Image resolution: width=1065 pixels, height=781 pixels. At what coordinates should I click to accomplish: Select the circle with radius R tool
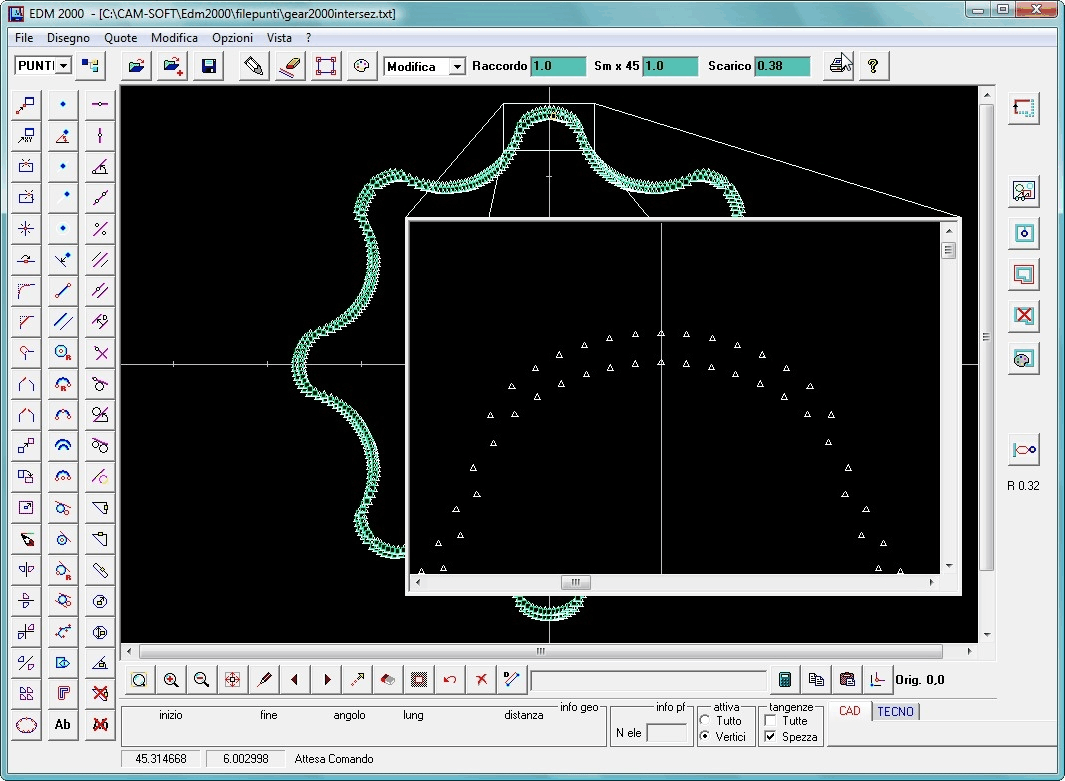62,352
